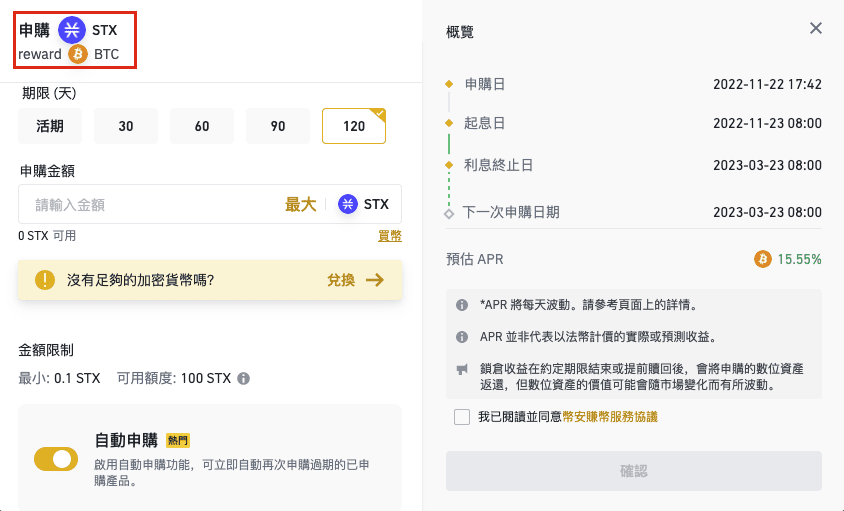Choose the 60 day duration
This screenshot has height=511, width=844.
pyautogui.click(x=202, y=126)
